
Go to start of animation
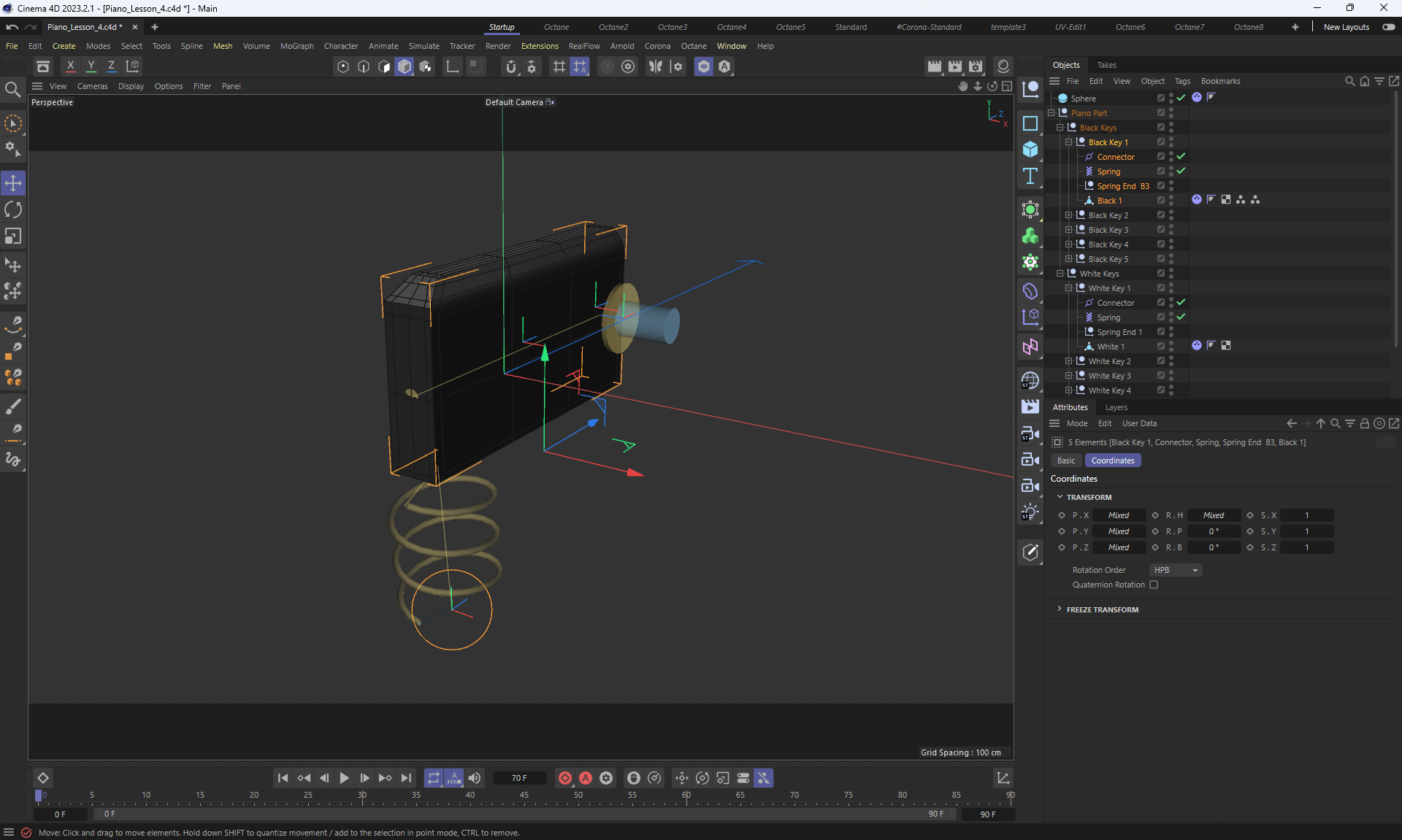pos(283,778)
